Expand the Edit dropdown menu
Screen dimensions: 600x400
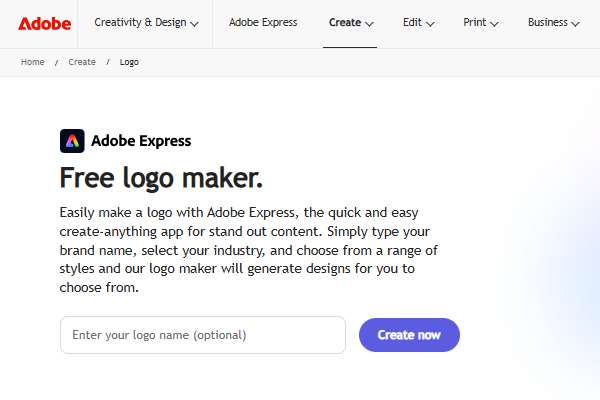coord(418,23)
